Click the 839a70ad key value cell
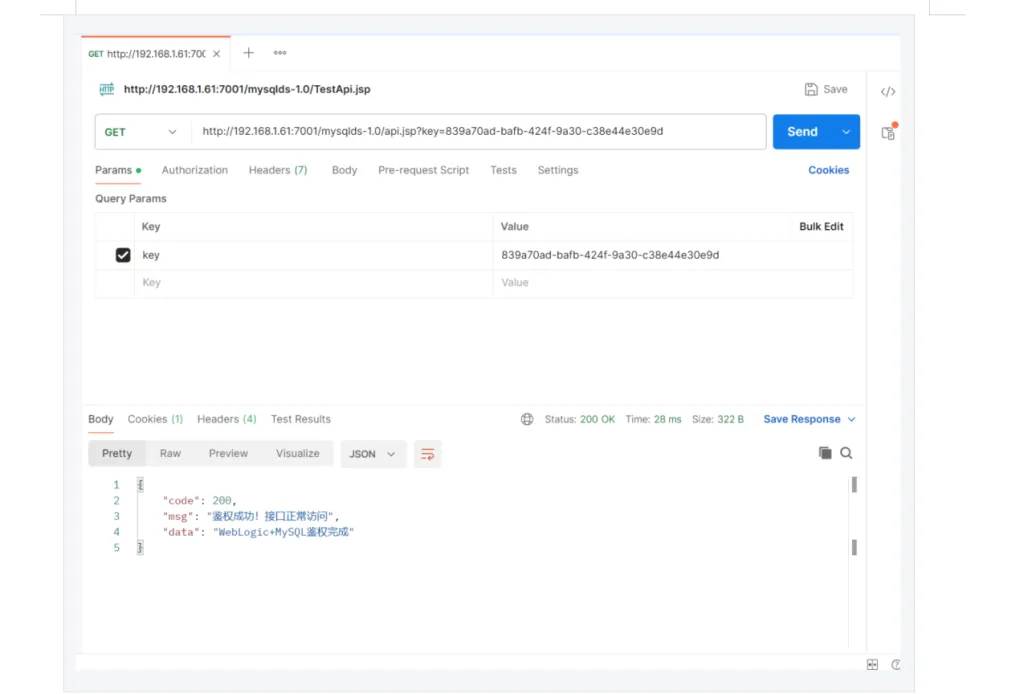The width and height of the screenshot is (1024, 694). click(x=673, y=255)
